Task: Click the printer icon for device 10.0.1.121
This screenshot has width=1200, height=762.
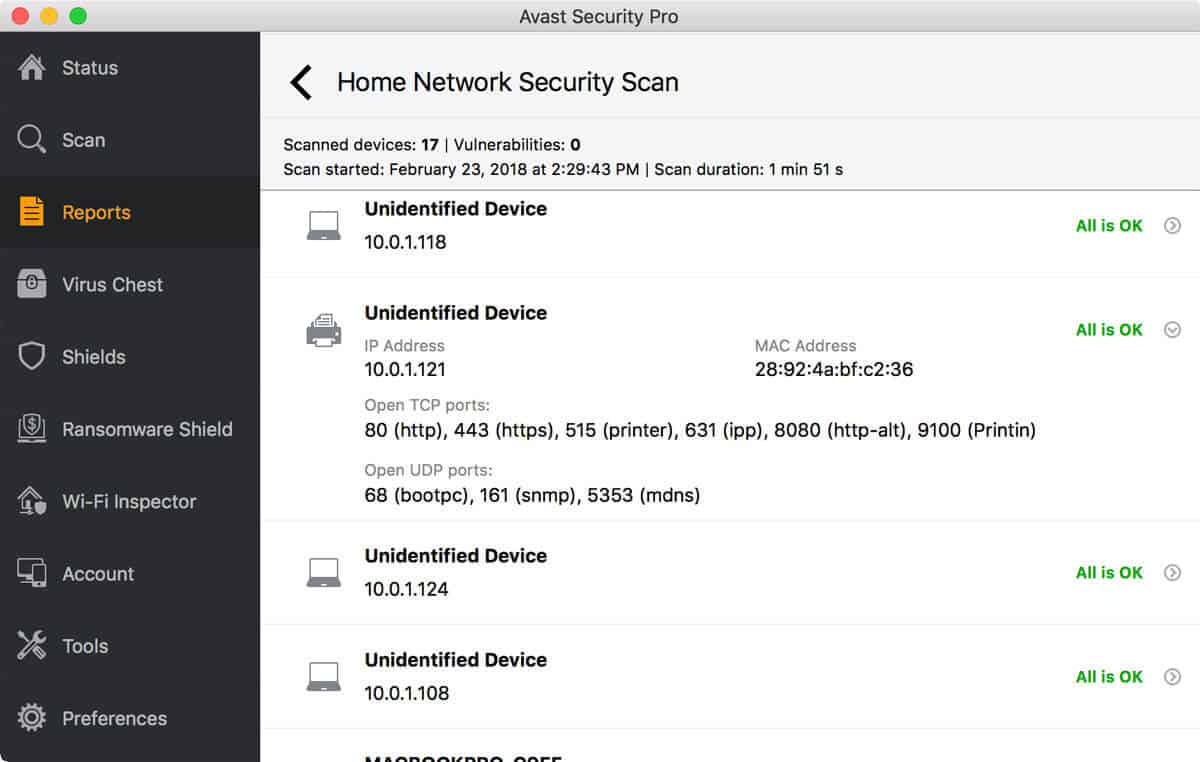Action: (x=323, y=330)
